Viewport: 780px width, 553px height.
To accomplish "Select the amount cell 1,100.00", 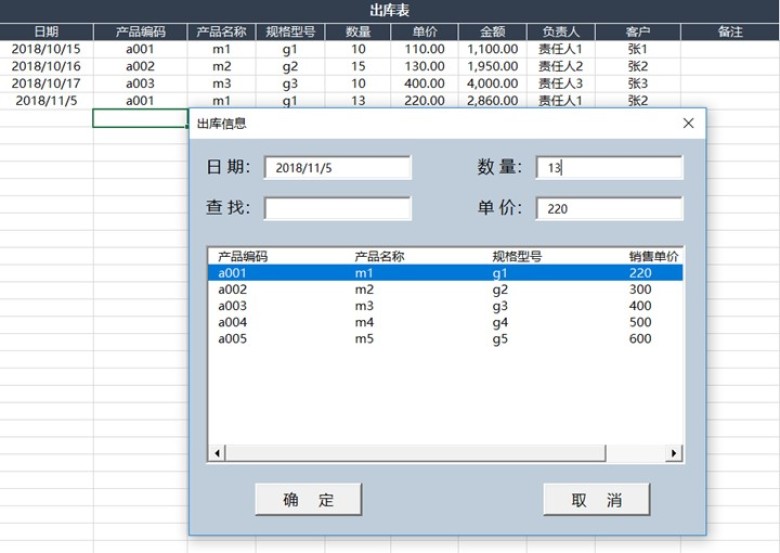I will (x=492, y=49).
